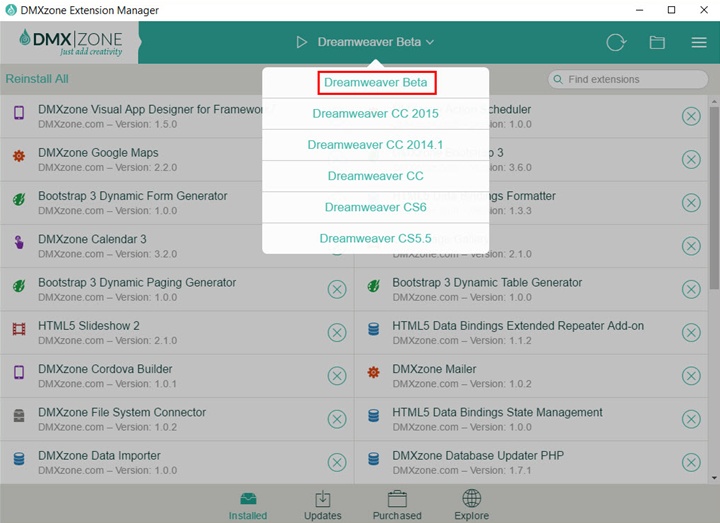Remove HTML5 Data Bindings Formatter
720x523 pixels.
(x=691, y=202)
